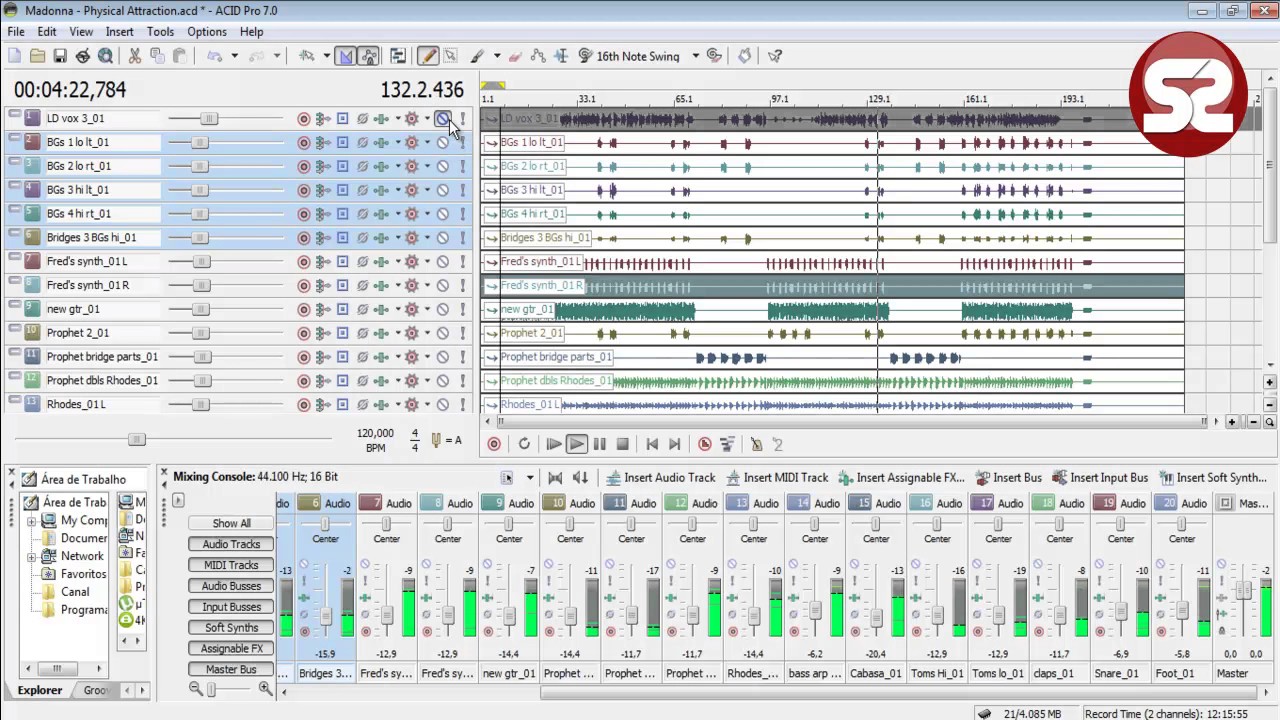Screen dimensions: 1280x720
Task: Click the New project icon
Action: pos(15,56)
